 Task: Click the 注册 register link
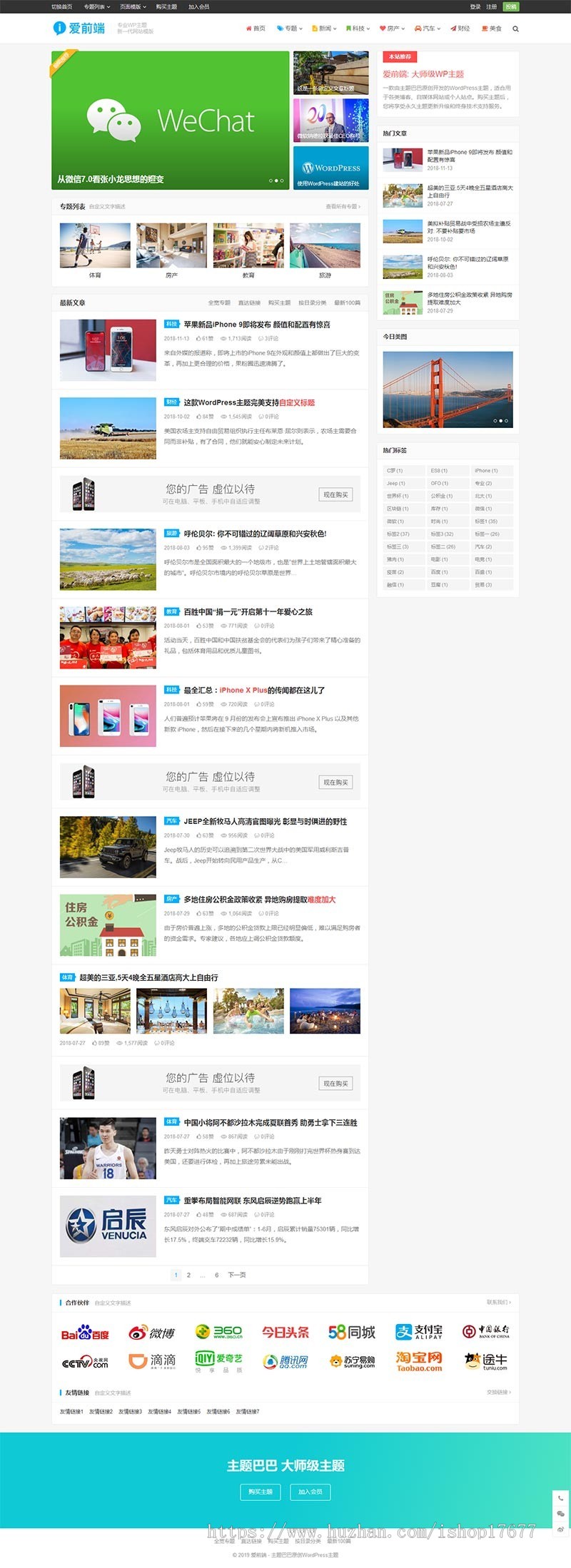tap(492, 6)
